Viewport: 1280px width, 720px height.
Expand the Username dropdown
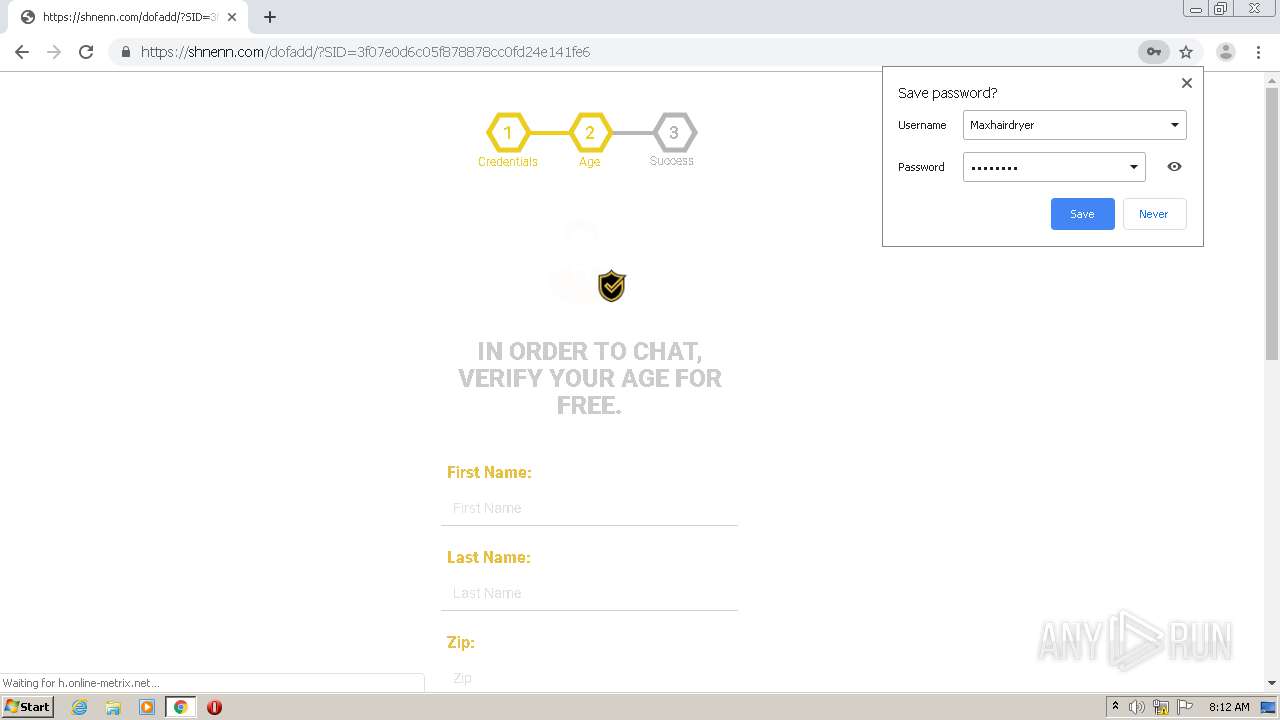[x=1175, y=125]
